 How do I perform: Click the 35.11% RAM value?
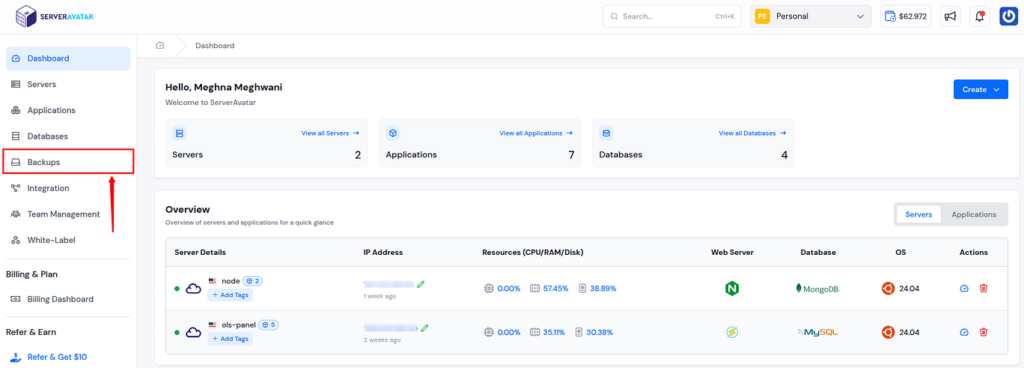[554, 332]
